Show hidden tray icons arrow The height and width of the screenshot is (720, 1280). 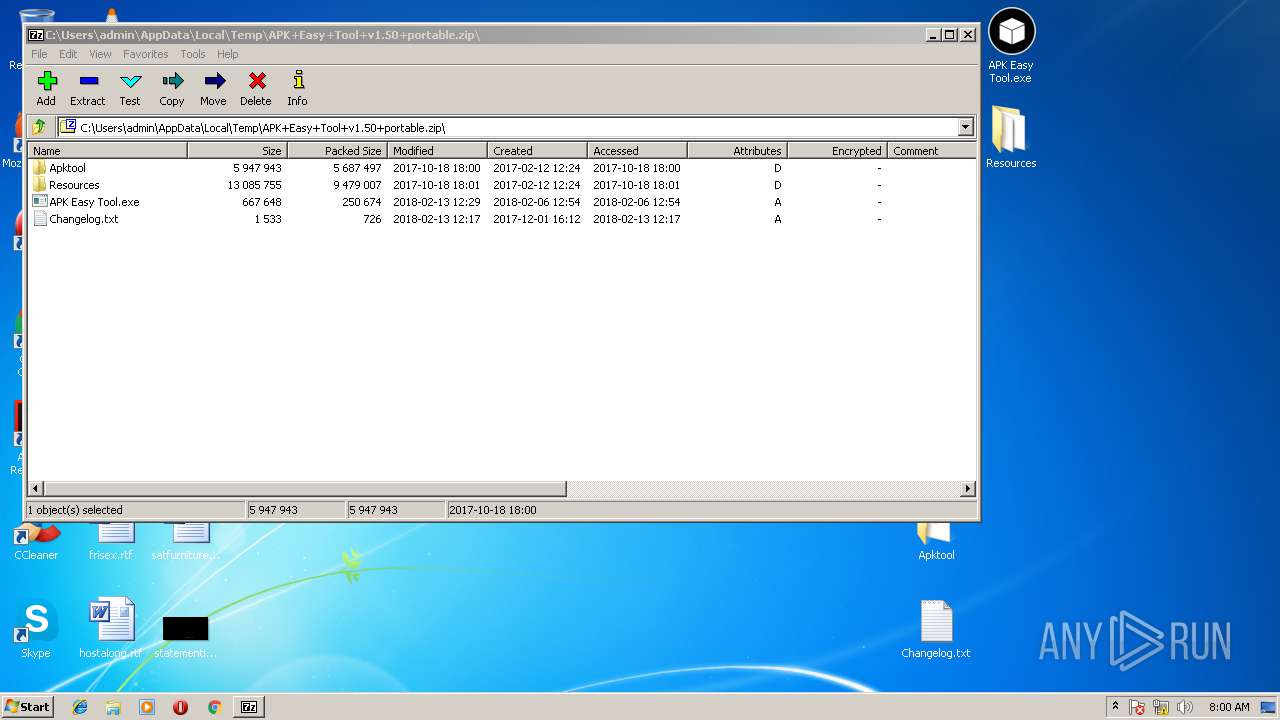tap(1116, 707)
